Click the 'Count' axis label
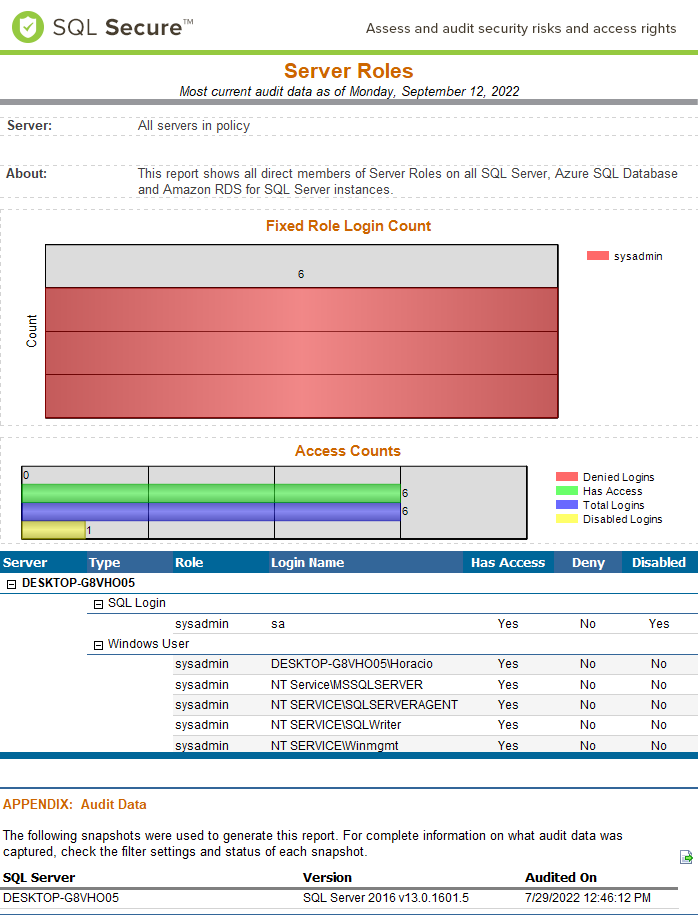 [x=32, y=331]
